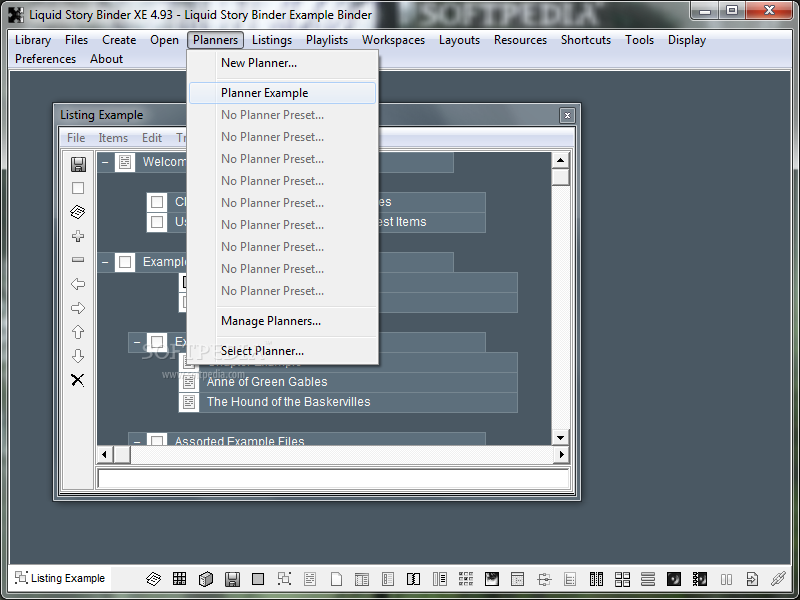Click the two dark columns icon in bottom toolbar
800x600 pixels.
tap(596, 579)
